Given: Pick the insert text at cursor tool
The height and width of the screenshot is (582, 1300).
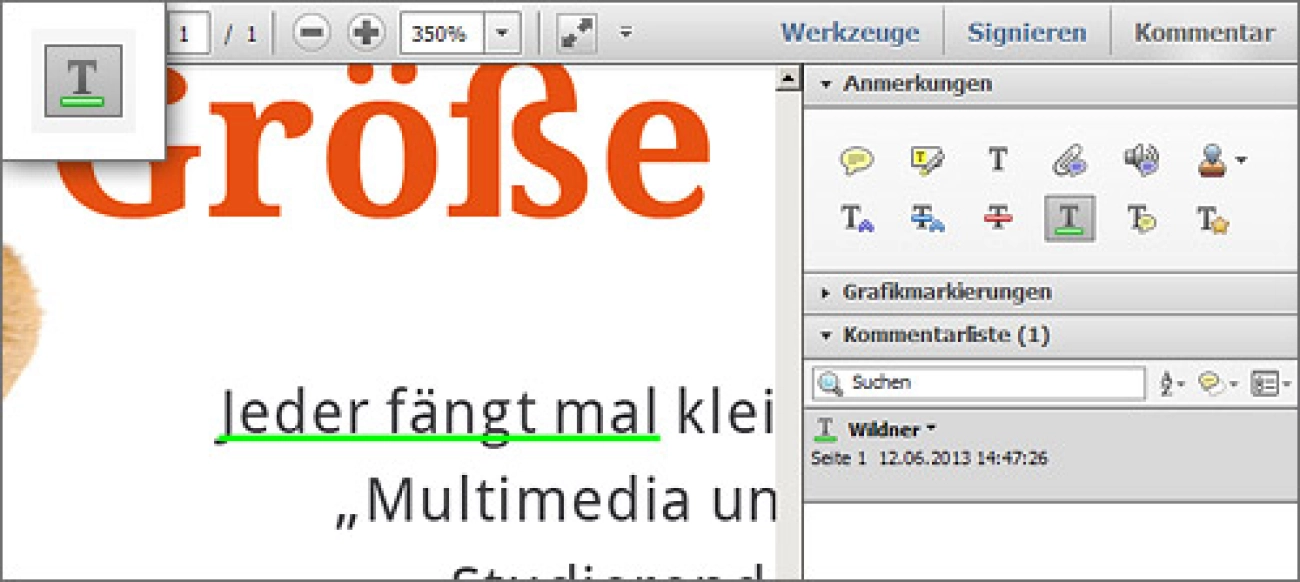Looking at the screenshot, I should pos(855,218).
